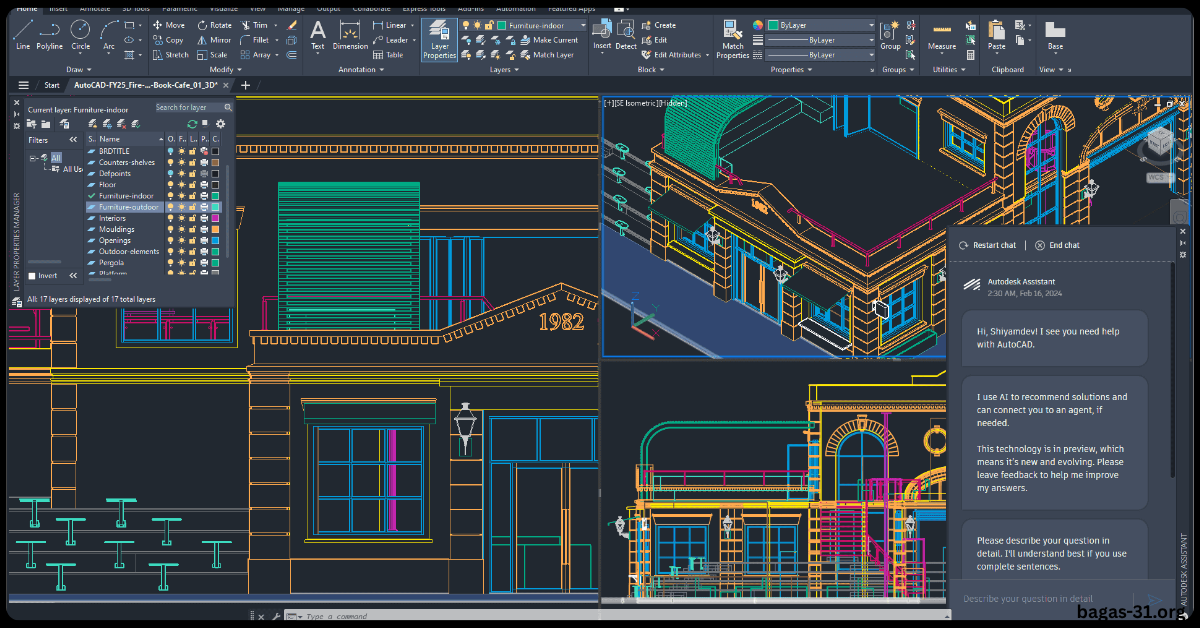Change color swatch of Counters-shelves layer
Viewport: 1200px width, 628px height.
215,162
